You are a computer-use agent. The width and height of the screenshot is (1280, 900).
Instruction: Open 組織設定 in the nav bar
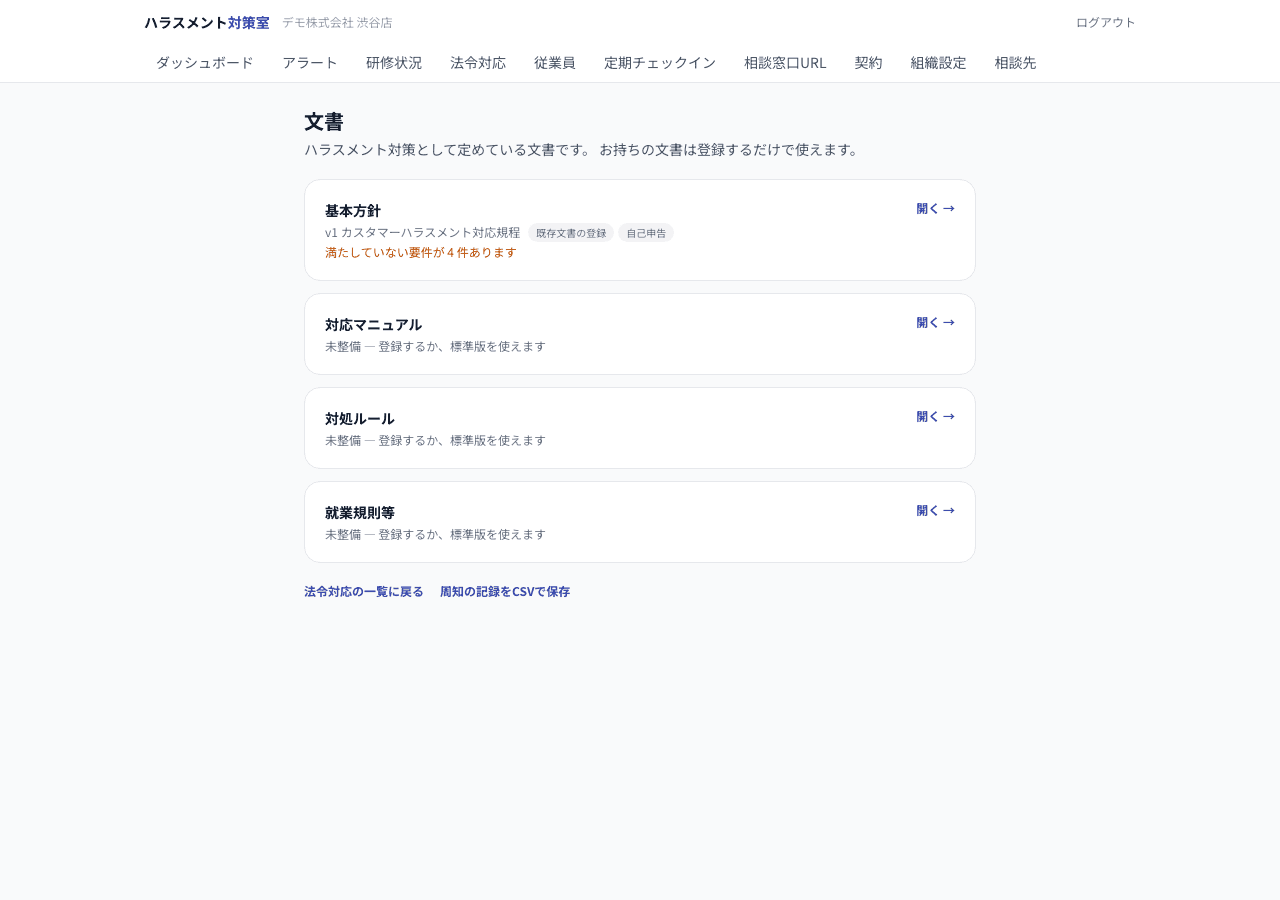pyautogui.click(x=939, y=62)
